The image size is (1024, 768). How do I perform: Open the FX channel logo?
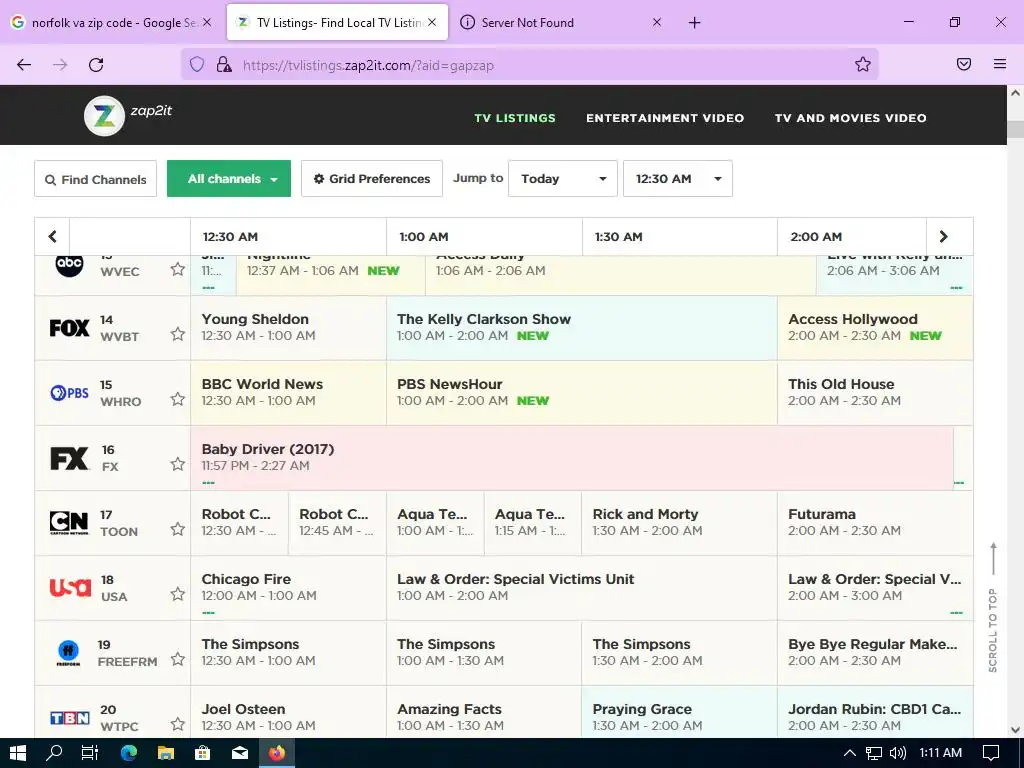69,458
